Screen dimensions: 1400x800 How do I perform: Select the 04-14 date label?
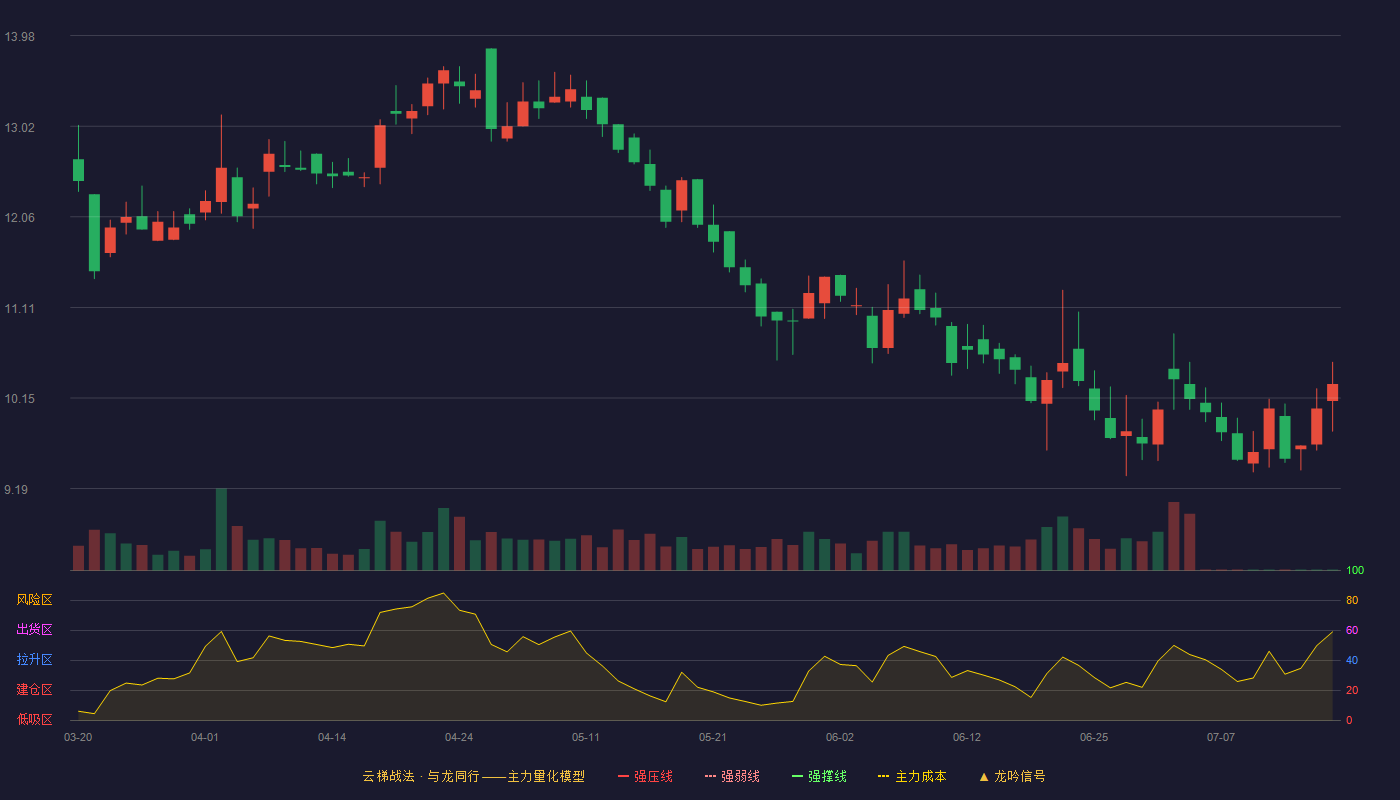tap(332, 737)
